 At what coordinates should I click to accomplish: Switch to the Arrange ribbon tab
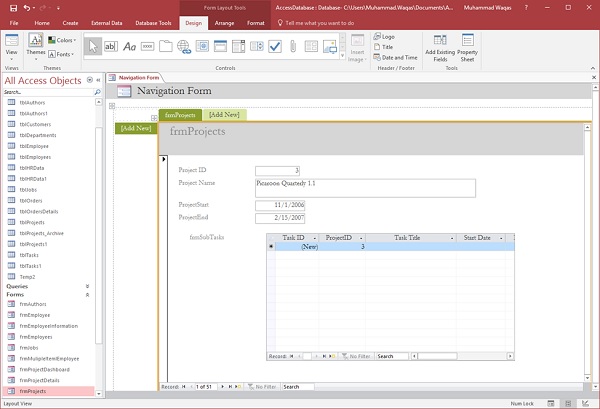(224, 21)
